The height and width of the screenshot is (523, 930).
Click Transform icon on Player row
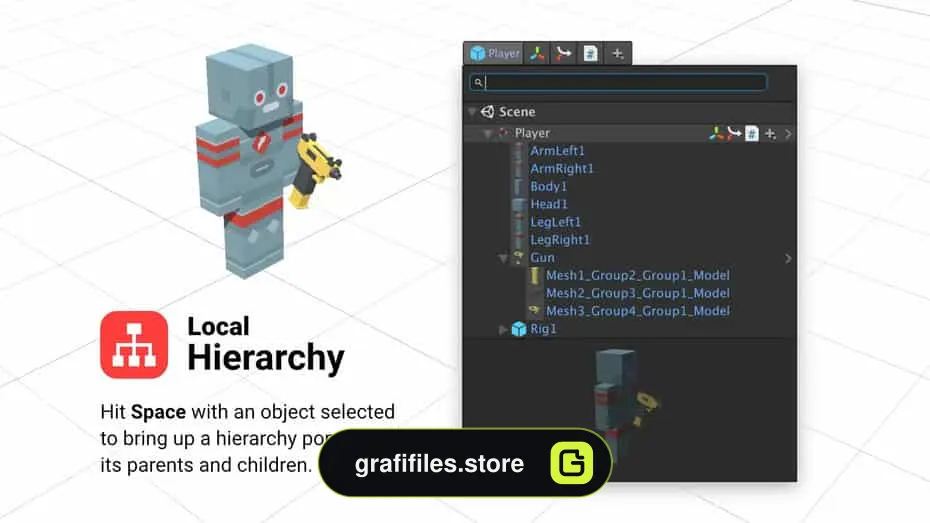[x=716, y=133]
